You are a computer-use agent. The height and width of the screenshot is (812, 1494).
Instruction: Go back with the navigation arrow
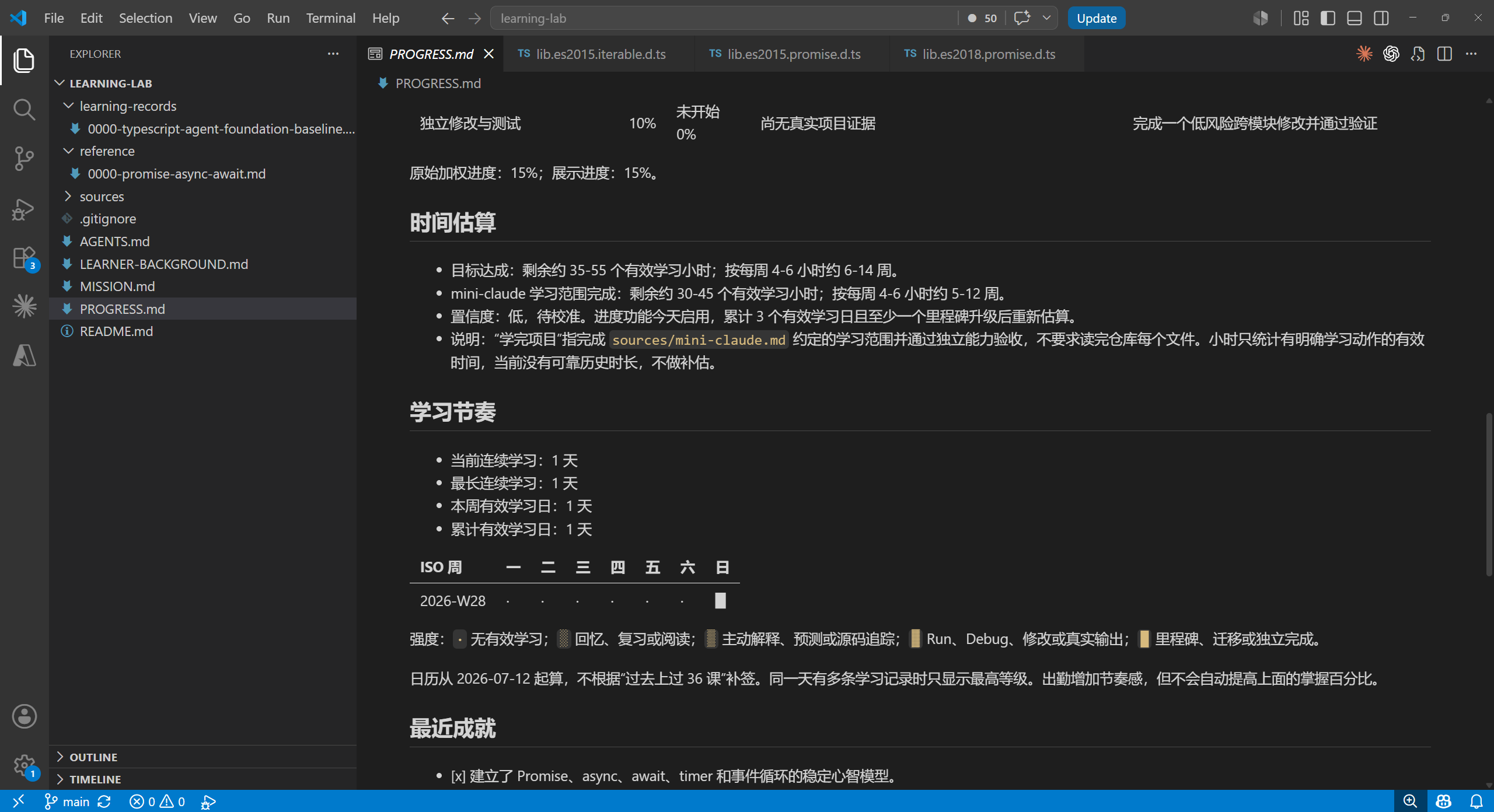point(448,18)
